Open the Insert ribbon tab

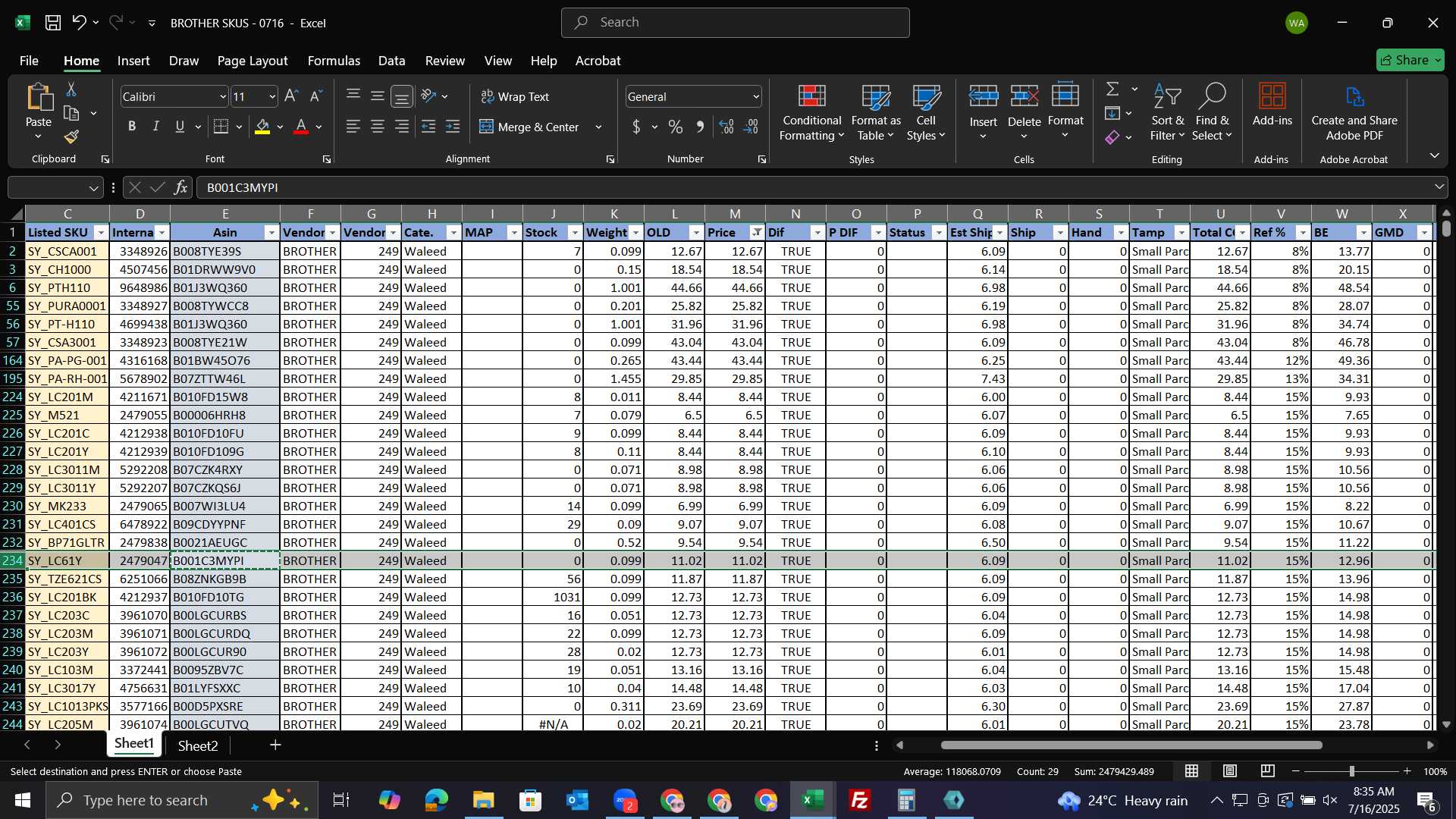(x=133, y=61)
